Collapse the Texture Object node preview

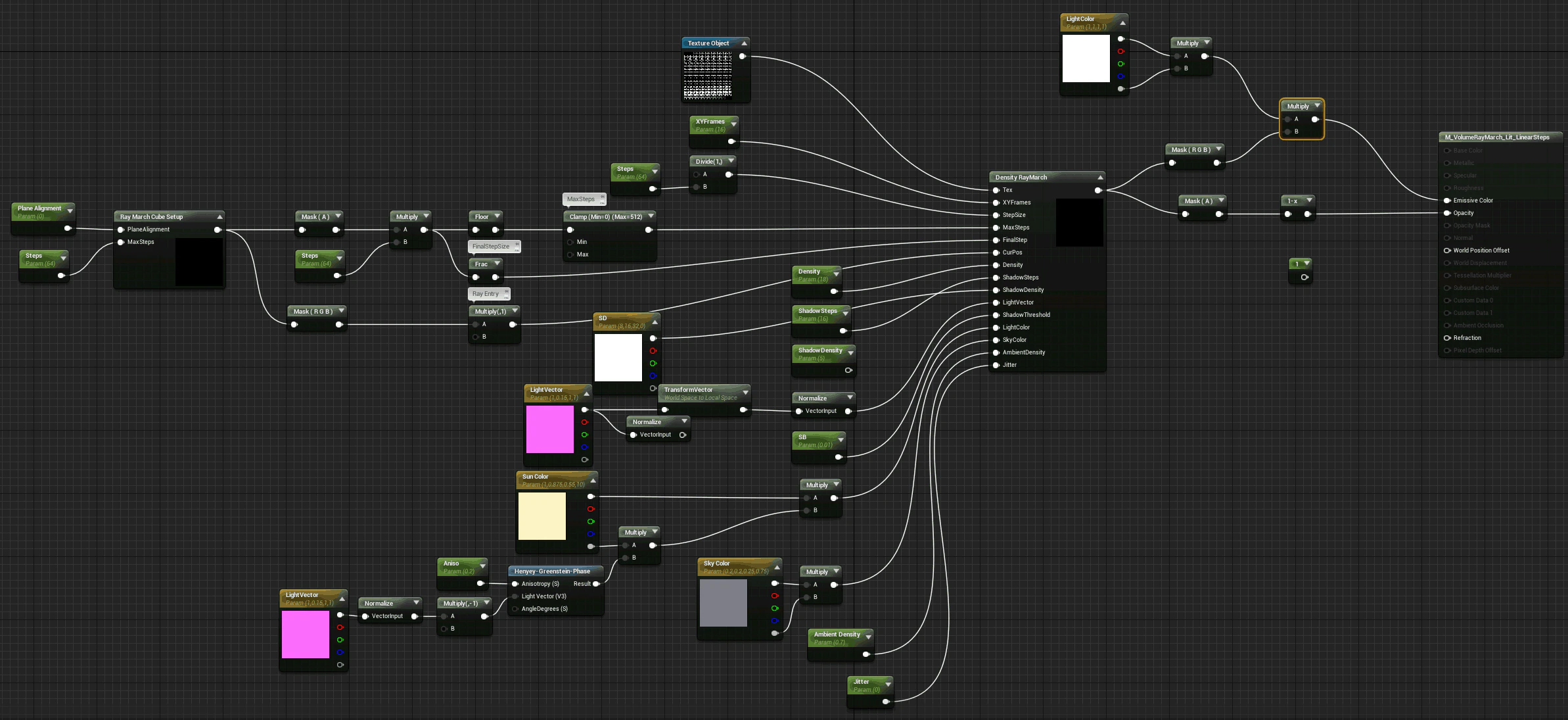pyautogui.click(x=744, y=43)
